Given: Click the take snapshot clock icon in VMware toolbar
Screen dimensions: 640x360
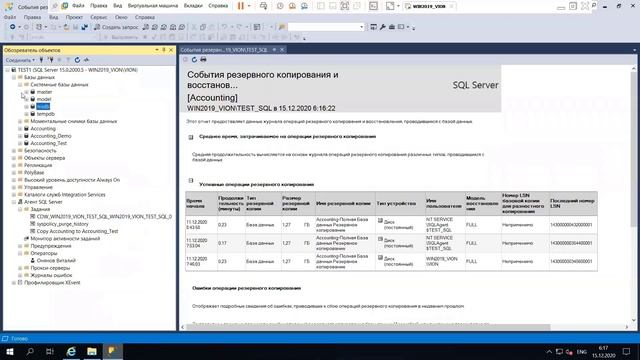Looking at the screenshot, I should click(280, 6).
